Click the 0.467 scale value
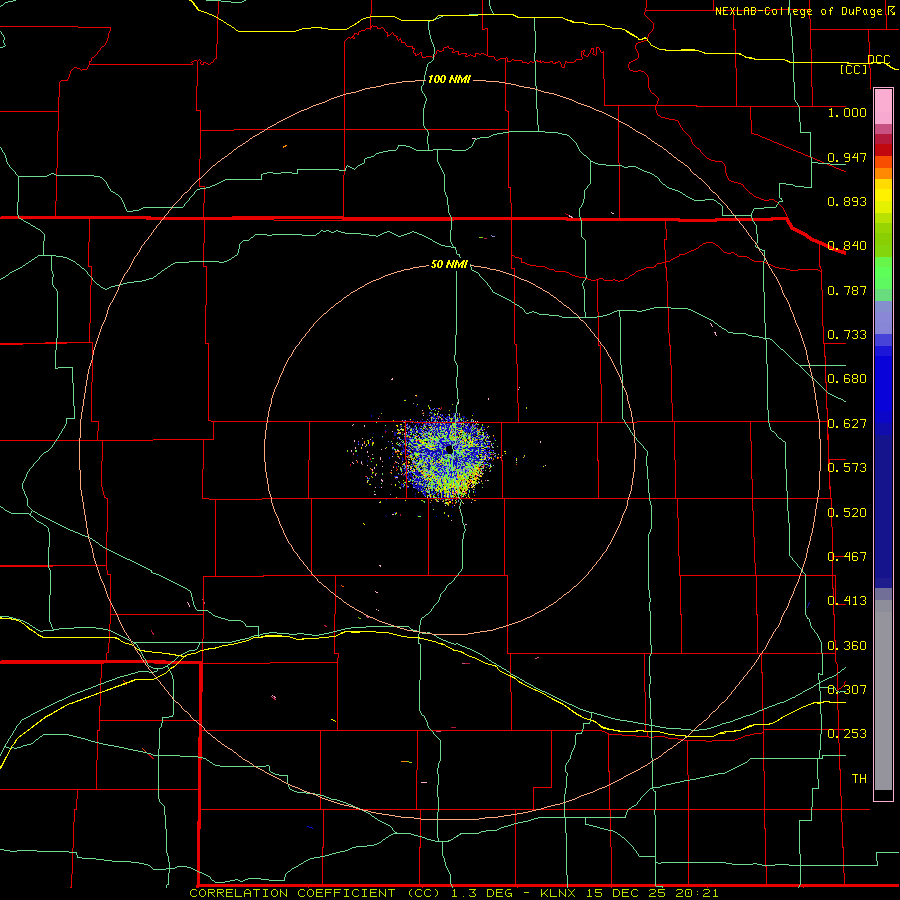This screenshot has height=900, width=900. click(x=847, y=557)
